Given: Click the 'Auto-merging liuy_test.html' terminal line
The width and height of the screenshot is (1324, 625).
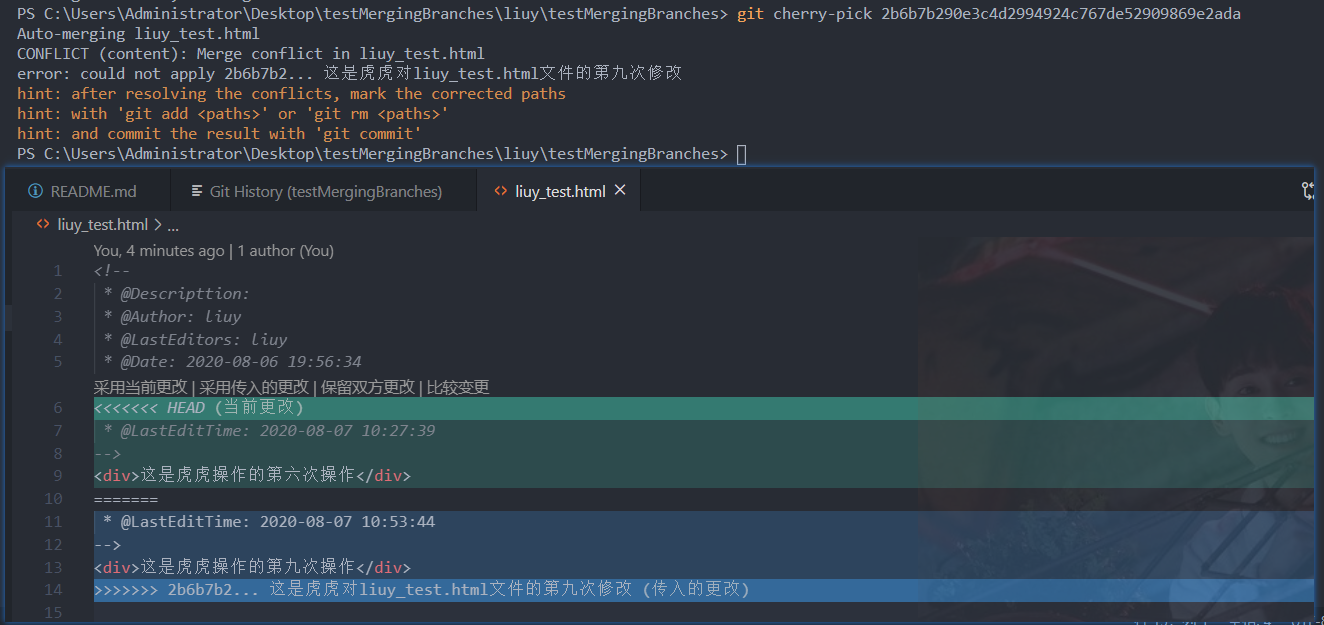Looking at the screenshot, I should pos(138,34).
